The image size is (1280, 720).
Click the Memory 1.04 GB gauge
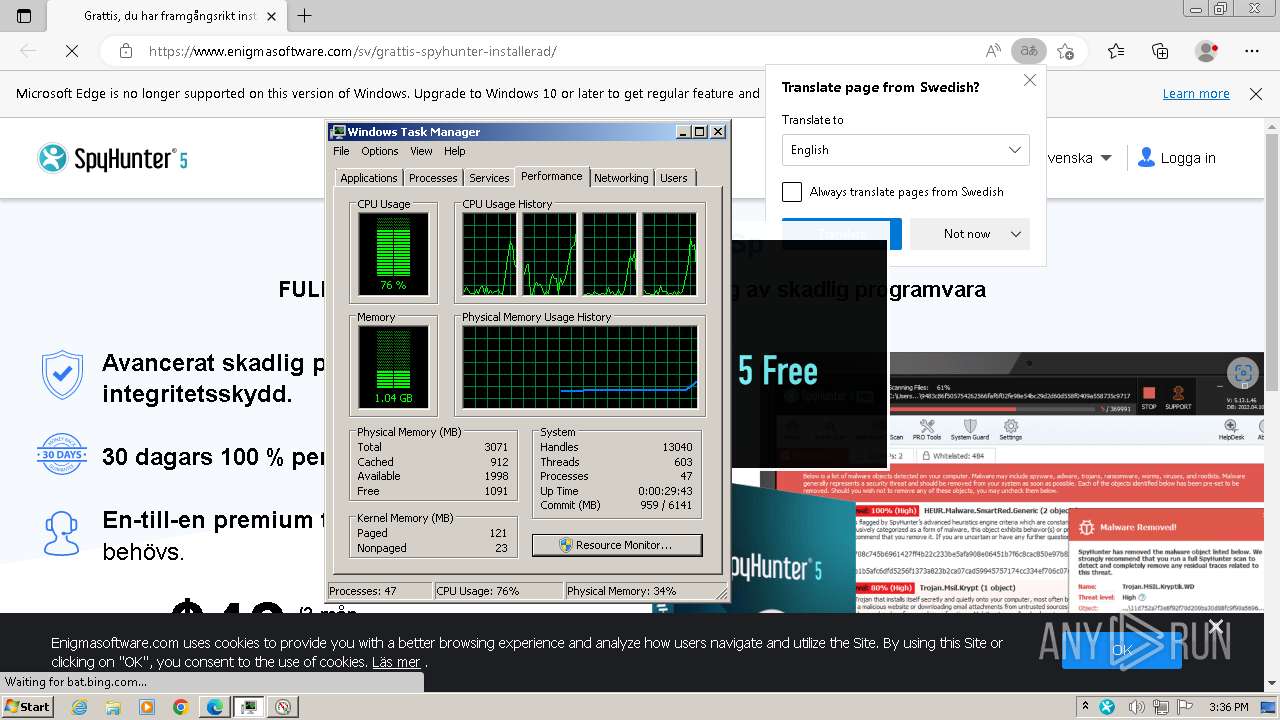(x=393, y=367)
